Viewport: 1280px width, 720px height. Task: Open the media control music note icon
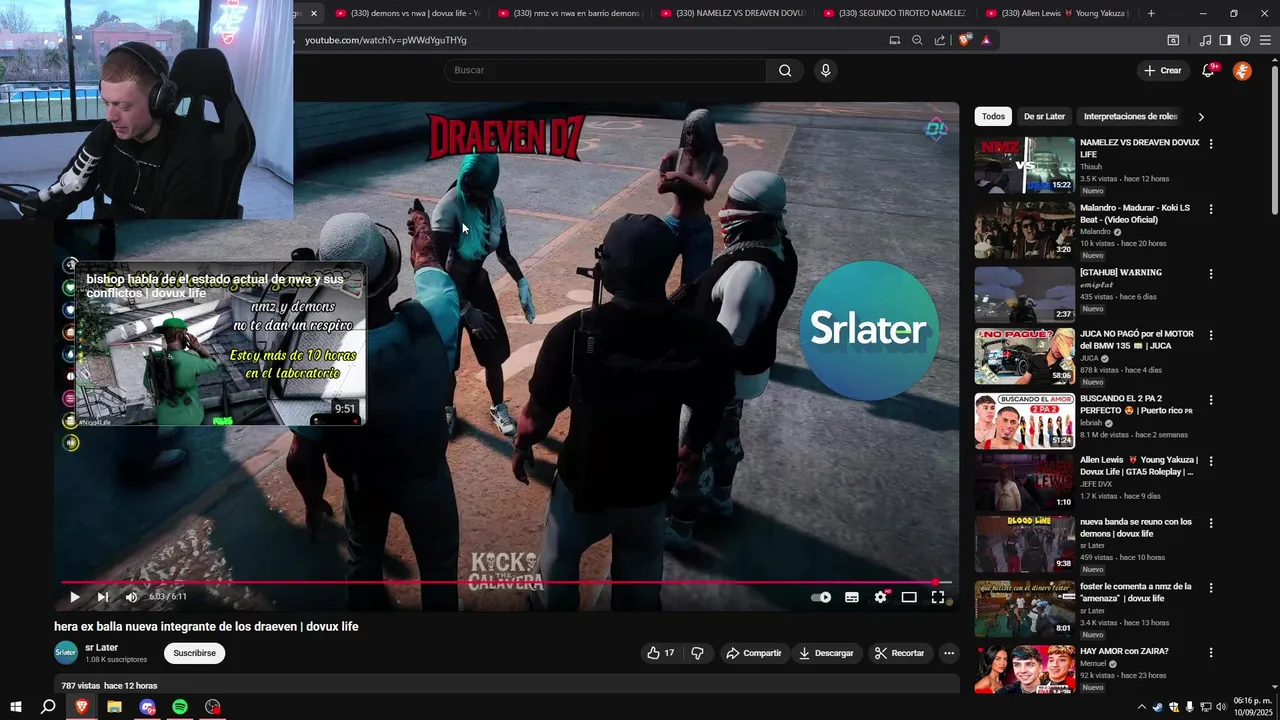tap(1205, 40)
